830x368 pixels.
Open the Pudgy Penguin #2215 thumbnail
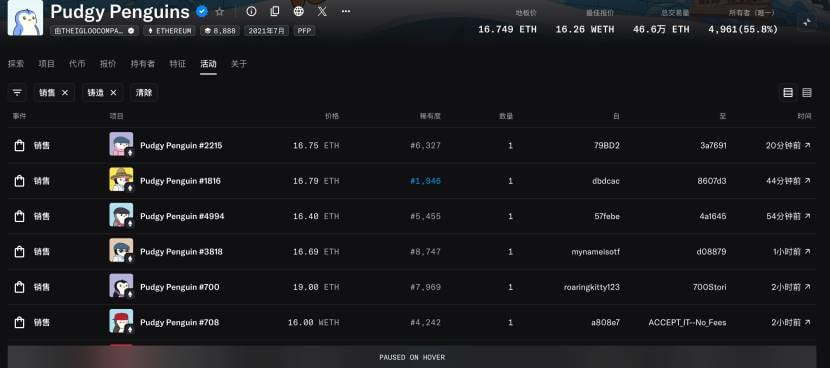[121, 144]
